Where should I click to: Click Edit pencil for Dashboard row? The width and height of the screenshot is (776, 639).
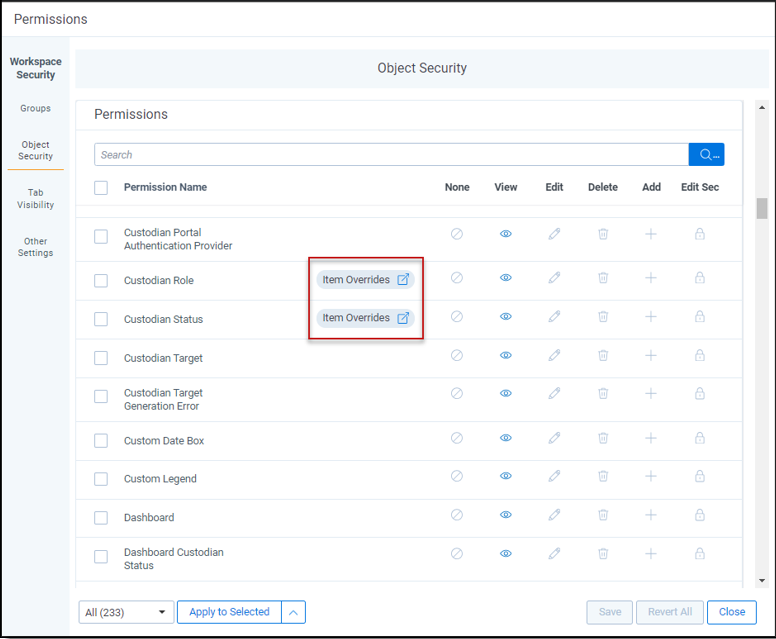[x=554, y=515]
